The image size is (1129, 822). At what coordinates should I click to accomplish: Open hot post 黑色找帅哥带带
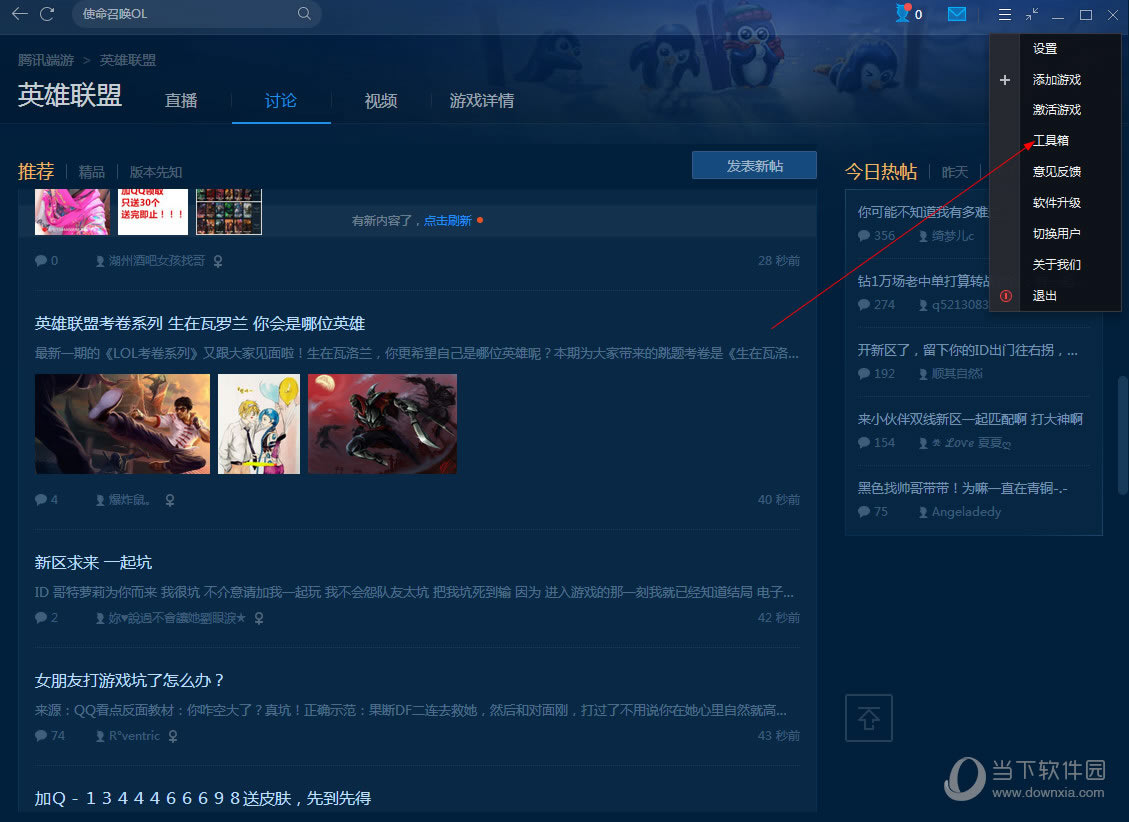click(962, 489)
